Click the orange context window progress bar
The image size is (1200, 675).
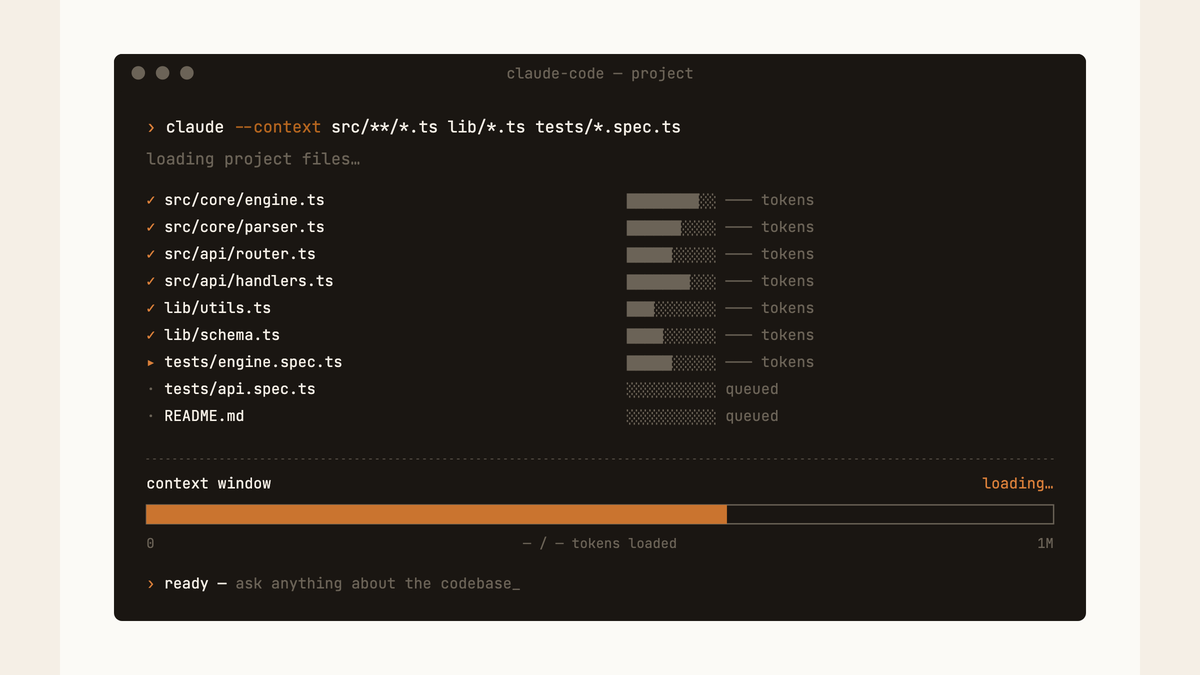point(600,514)
